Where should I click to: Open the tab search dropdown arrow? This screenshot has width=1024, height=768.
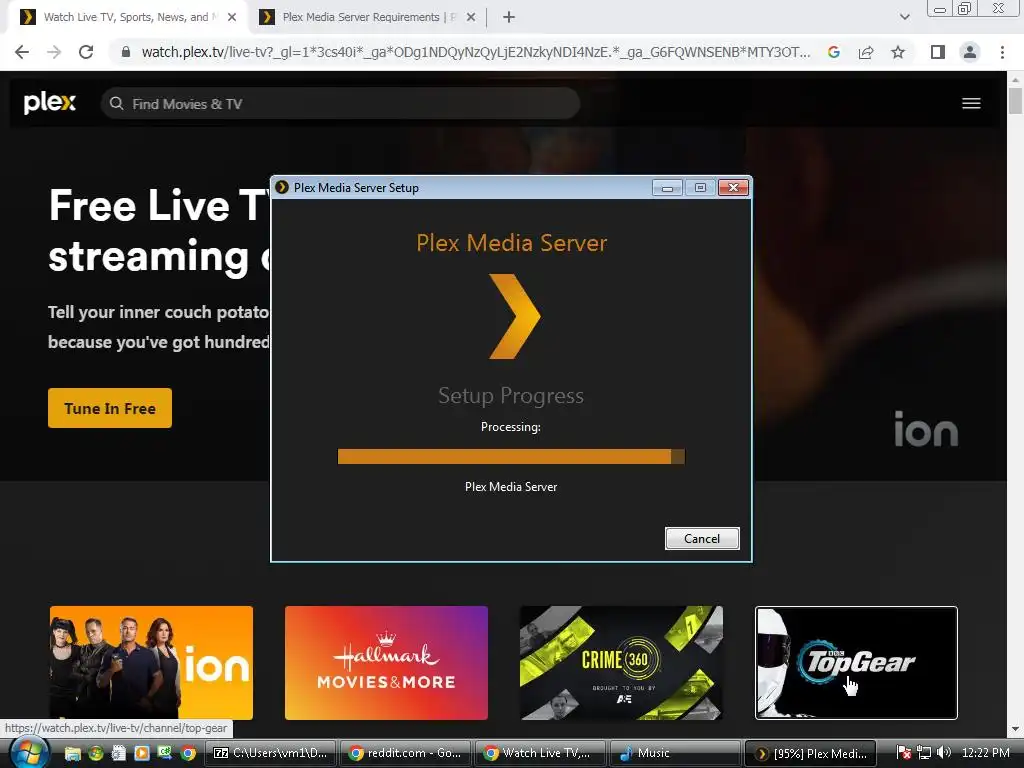tap(904, 17)
